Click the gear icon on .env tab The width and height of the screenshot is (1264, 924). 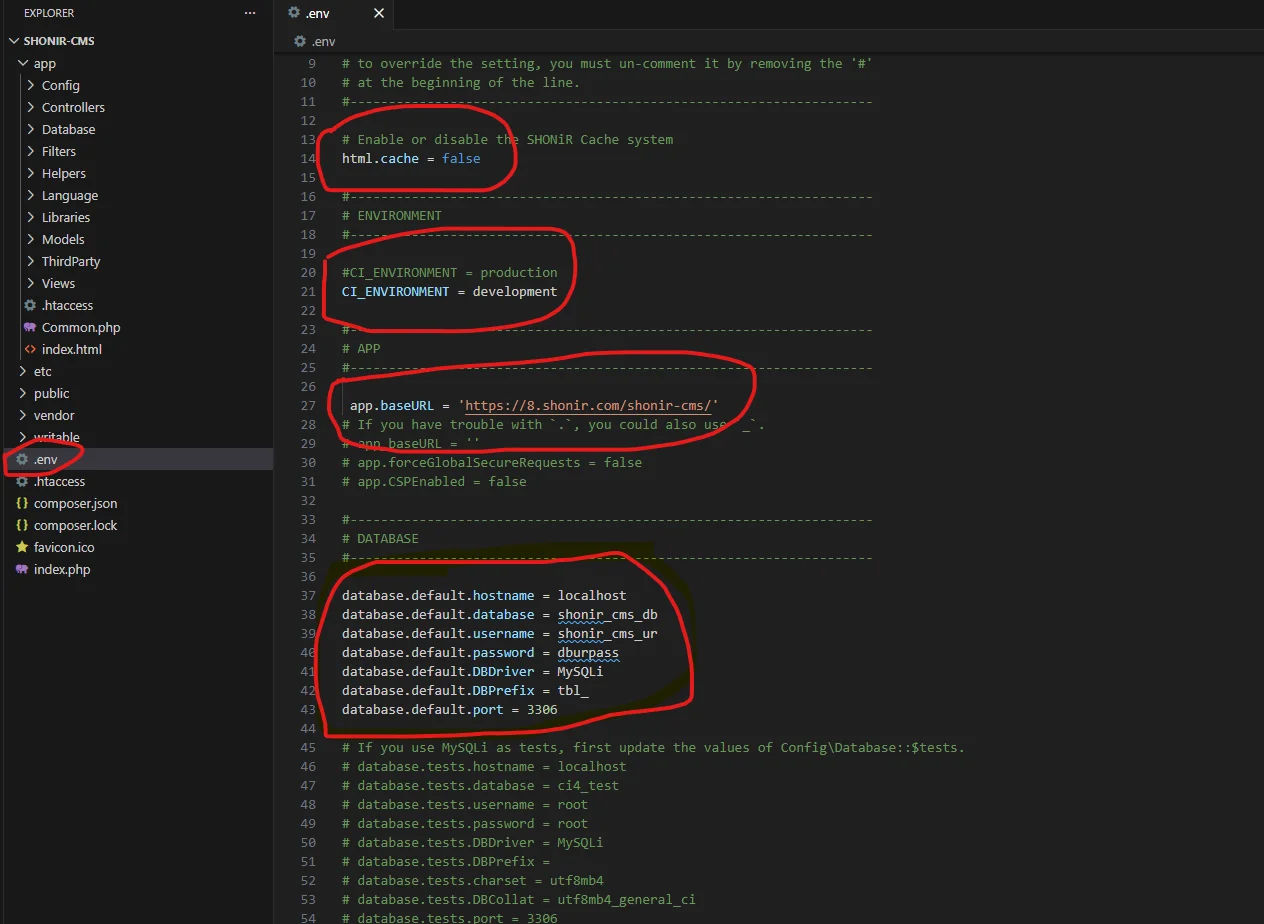[x=294, y=13]
